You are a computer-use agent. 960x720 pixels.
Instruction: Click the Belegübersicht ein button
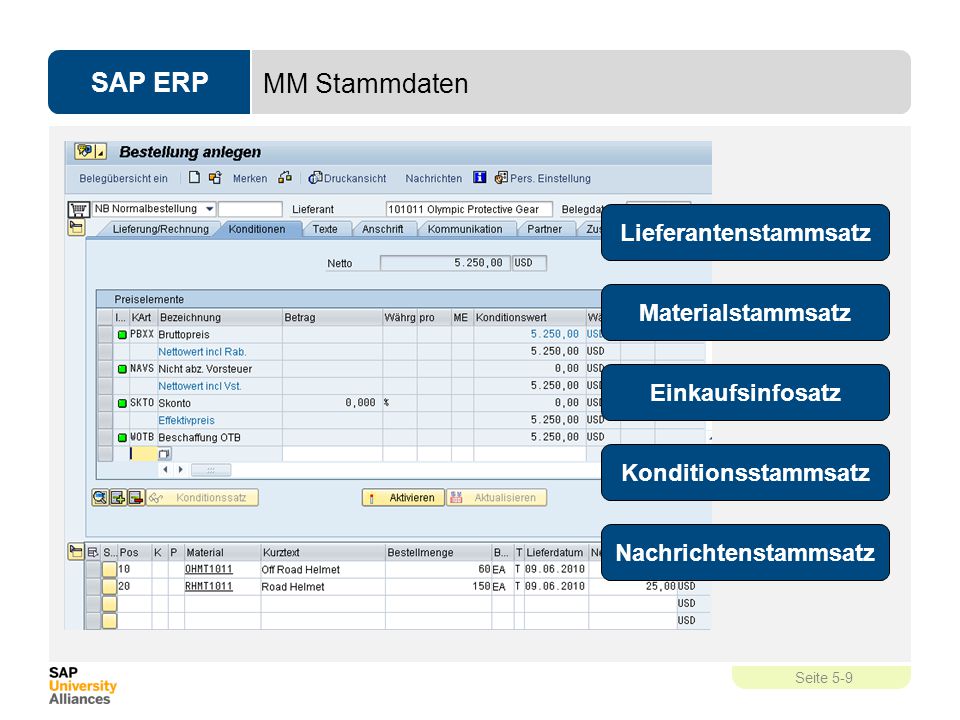123,178
